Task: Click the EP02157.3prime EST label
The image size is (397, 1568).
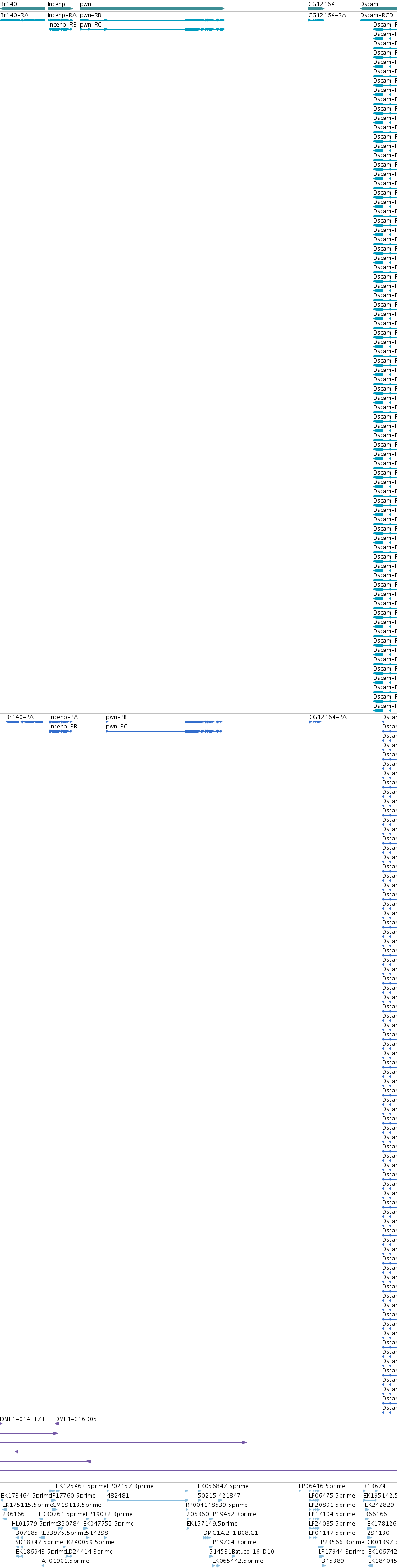Action: tap(130, 1486)
